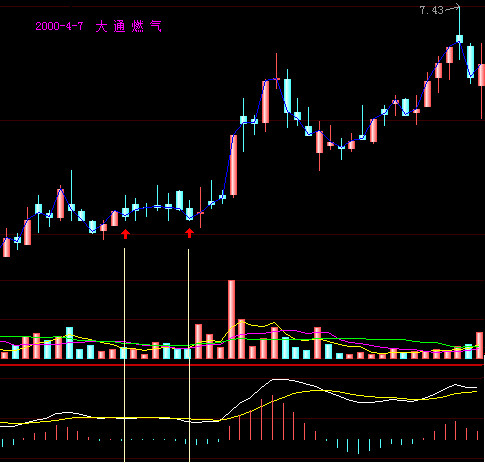Click the stock name "大通燃气"

tap(129, 26)
